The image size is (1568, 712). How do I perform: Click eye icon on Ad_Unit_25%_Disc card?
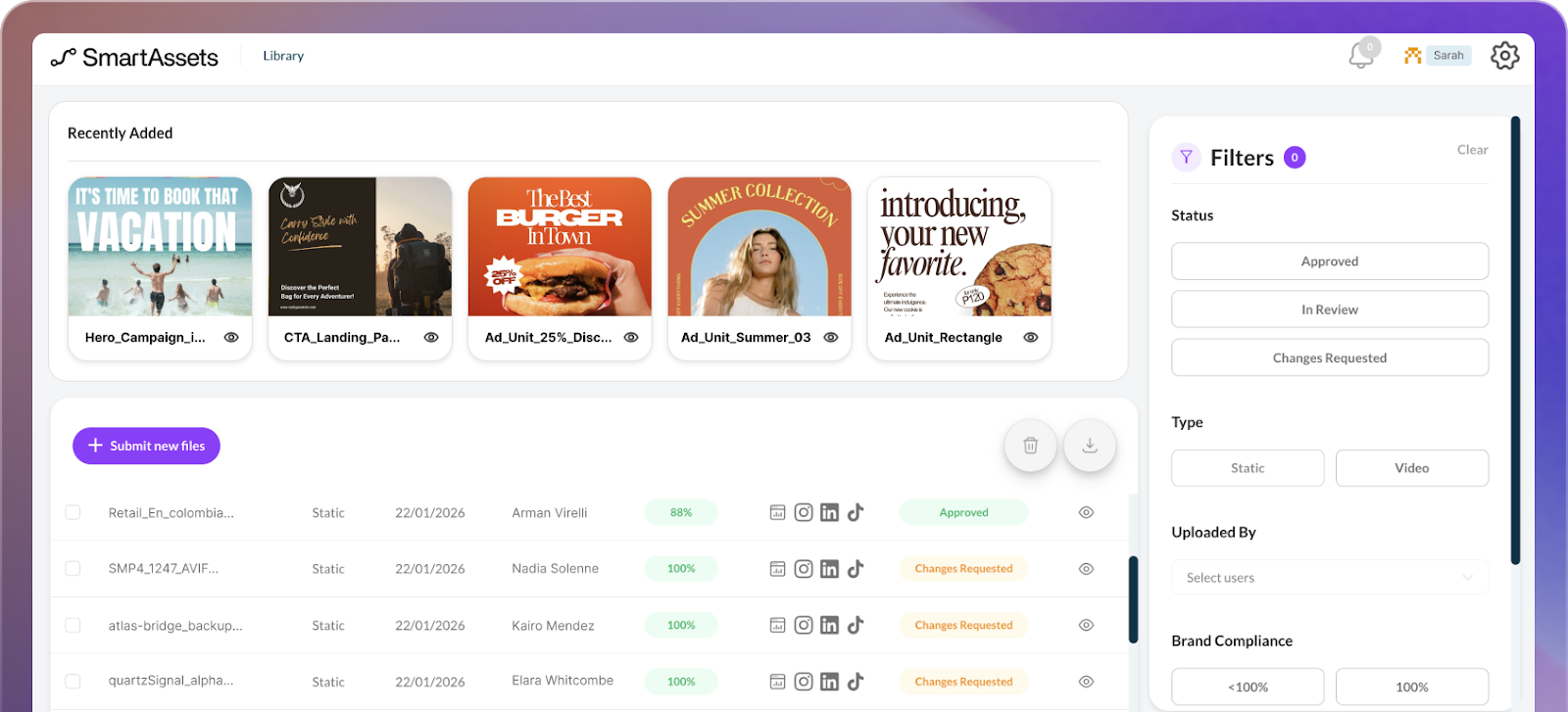[631, 337]
